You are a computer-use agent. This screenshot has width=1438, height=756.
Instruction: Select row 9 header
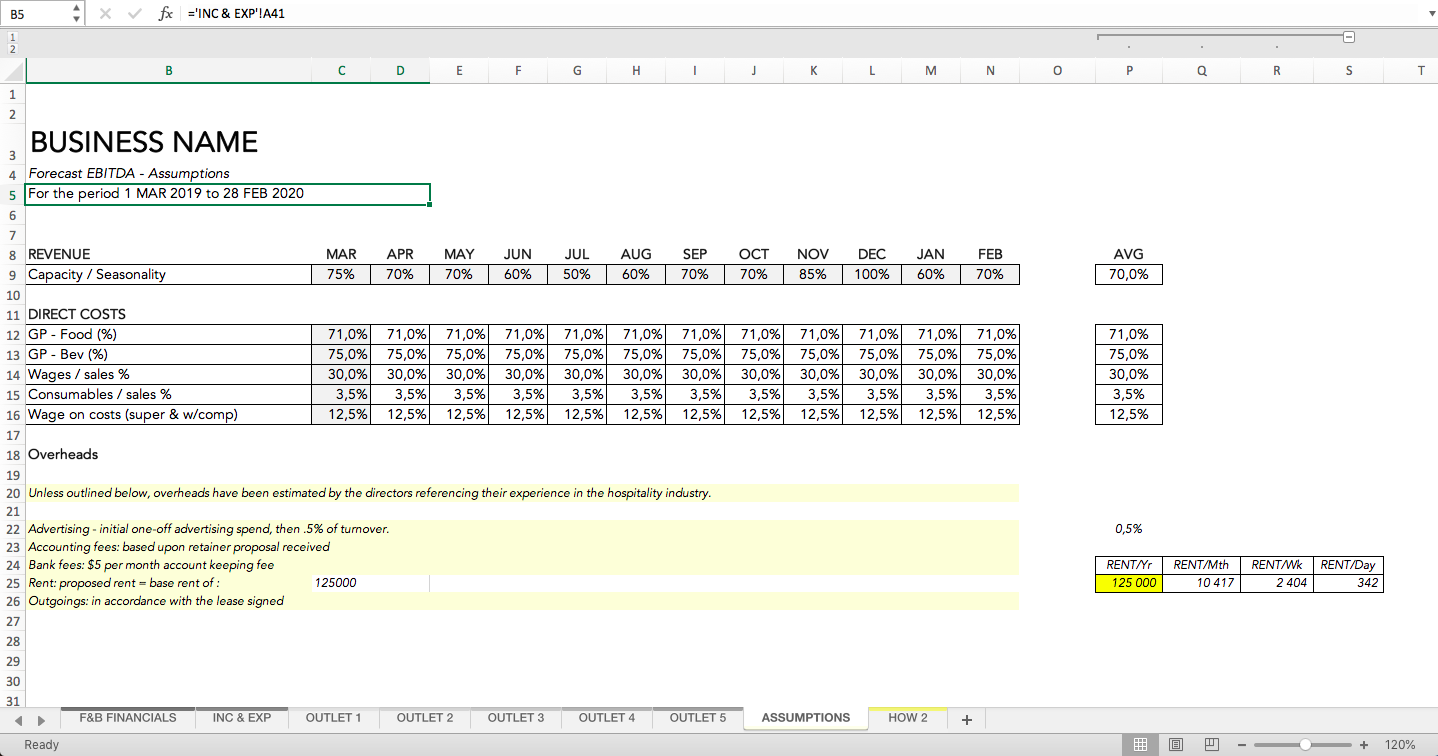coord(12,274)
